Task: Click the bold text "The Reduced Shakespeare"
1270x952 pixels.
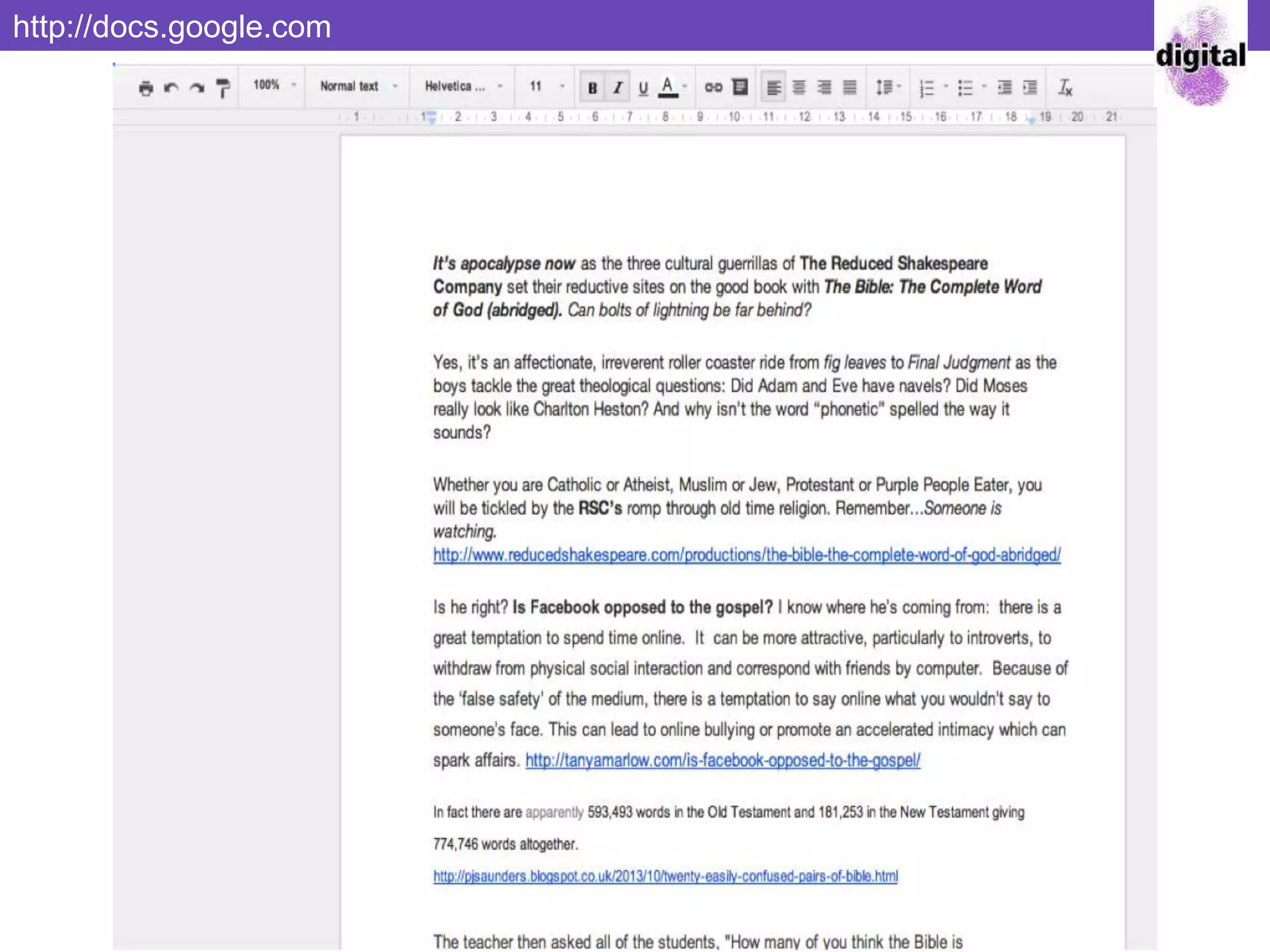Action: click(894, 263)
